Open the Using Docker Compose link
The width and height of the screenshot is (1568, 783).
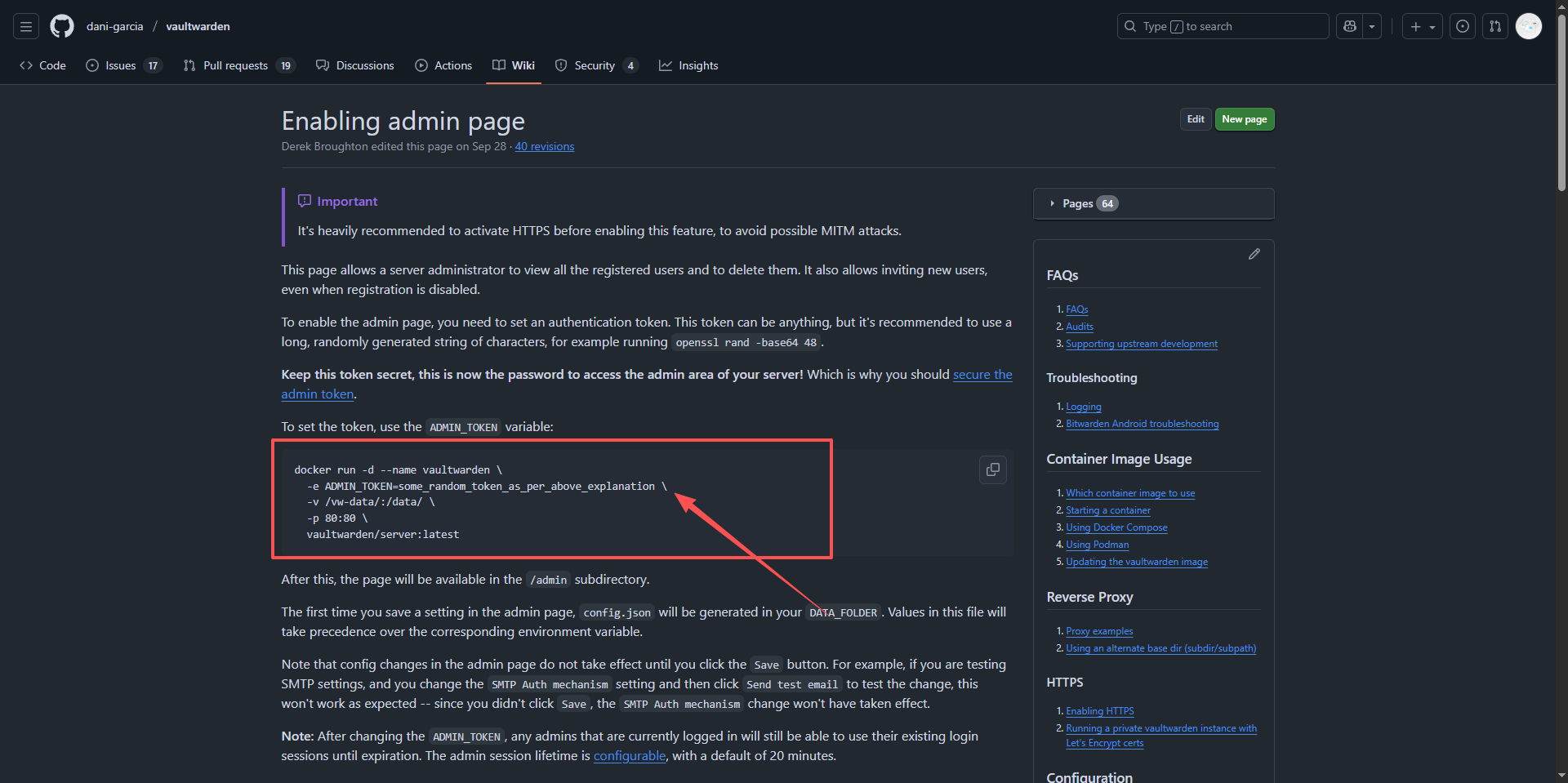(x=1116, y=527)
